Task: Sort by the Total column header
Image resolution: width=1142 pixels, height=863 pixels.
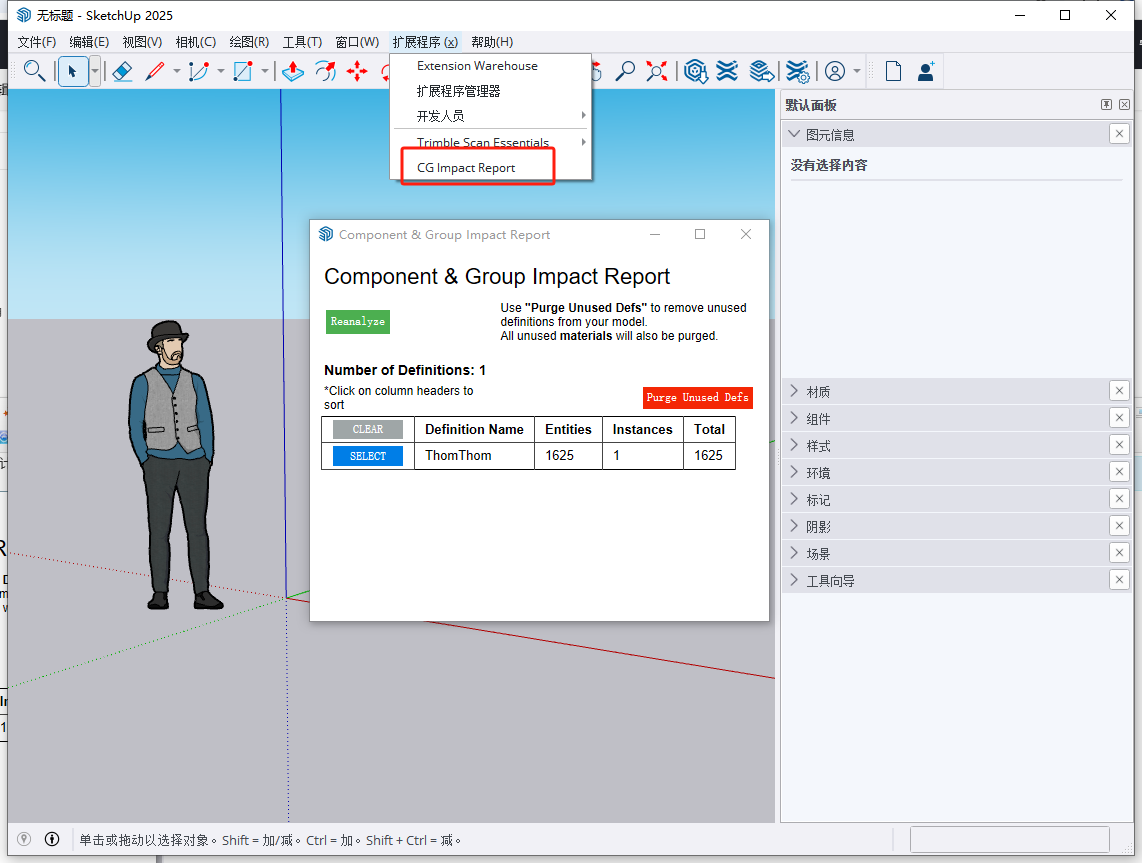Action: click(709, 430)
